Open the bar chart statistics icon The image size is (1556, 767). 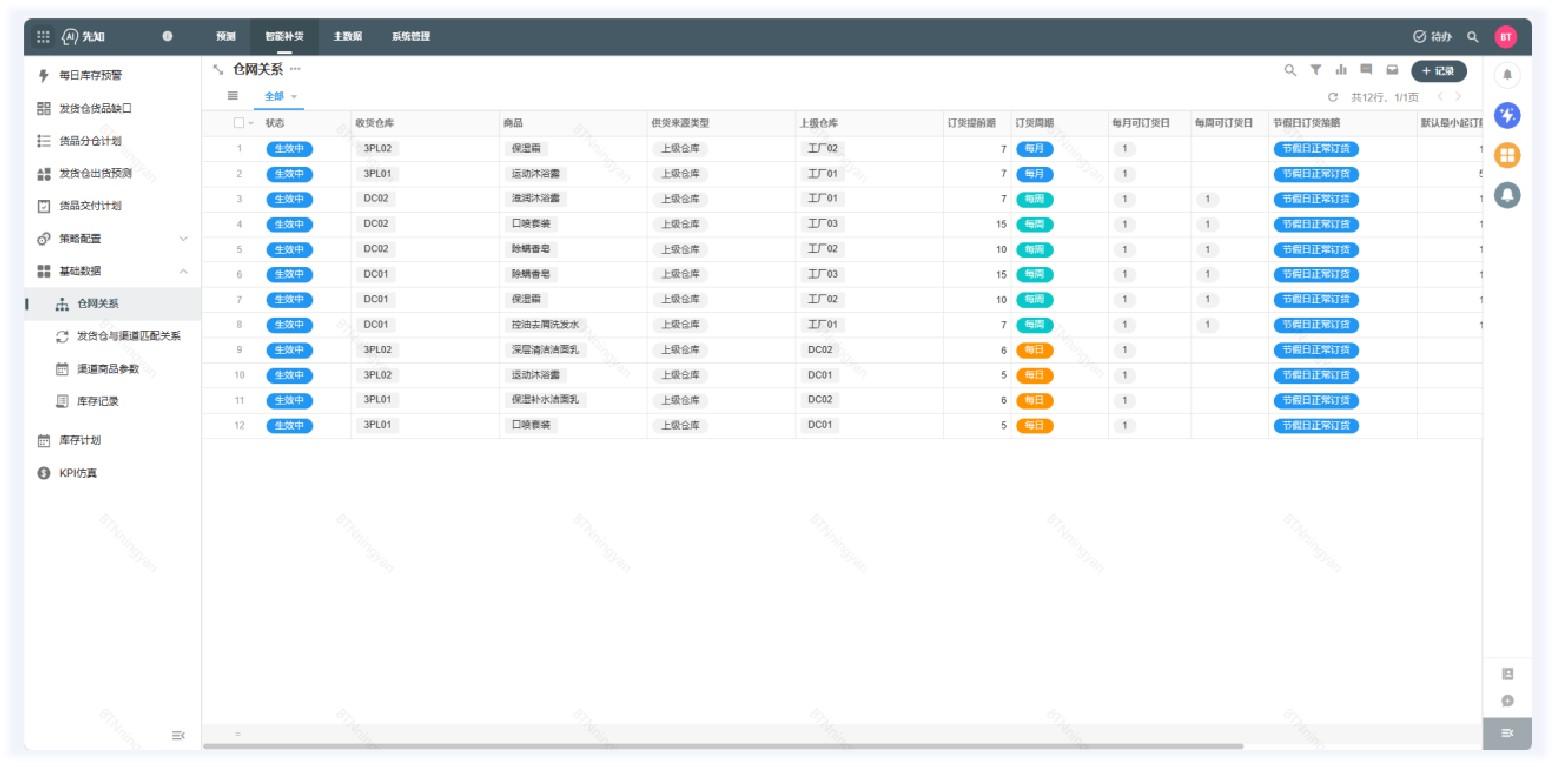tap(1341, 70)
